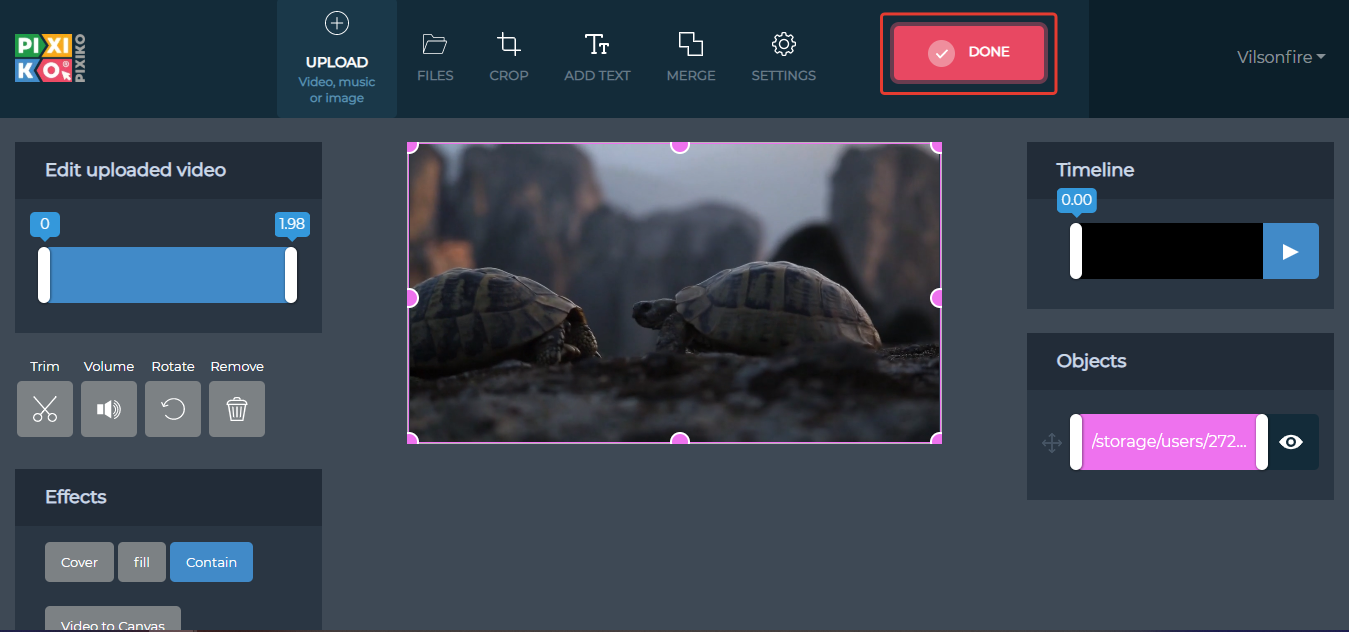Click the move handle icon beside the object
1349x632 pixels.
(1052, 443)
